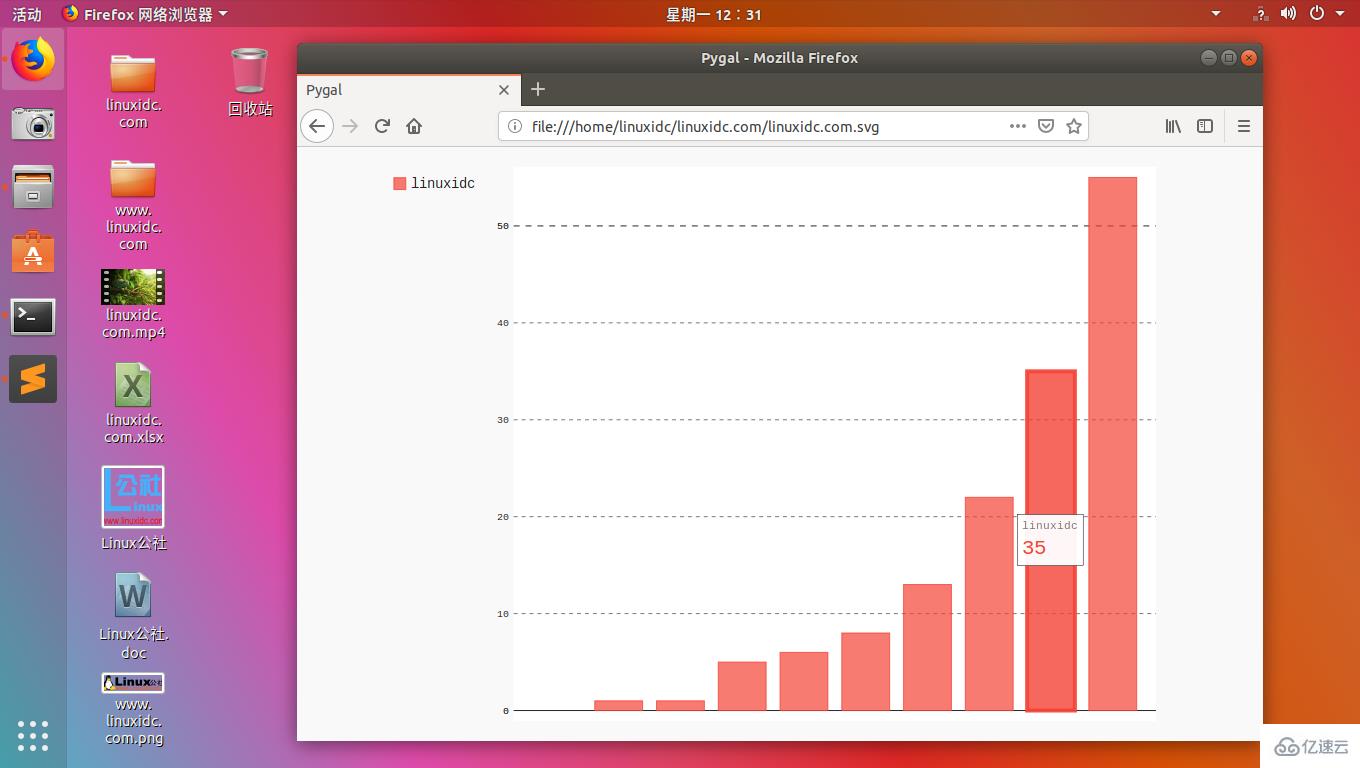The width and height of the screenshot is (1360, 768).
Task: Click the forward navigation arrow
Action: 349,126
